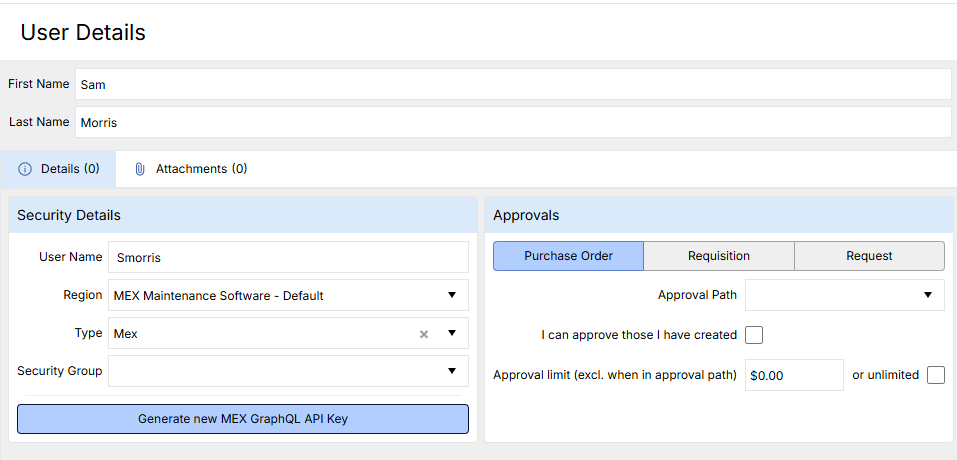Generate new MEX GraphQL API Key
The image size is (957, 460).
point(242,419)
